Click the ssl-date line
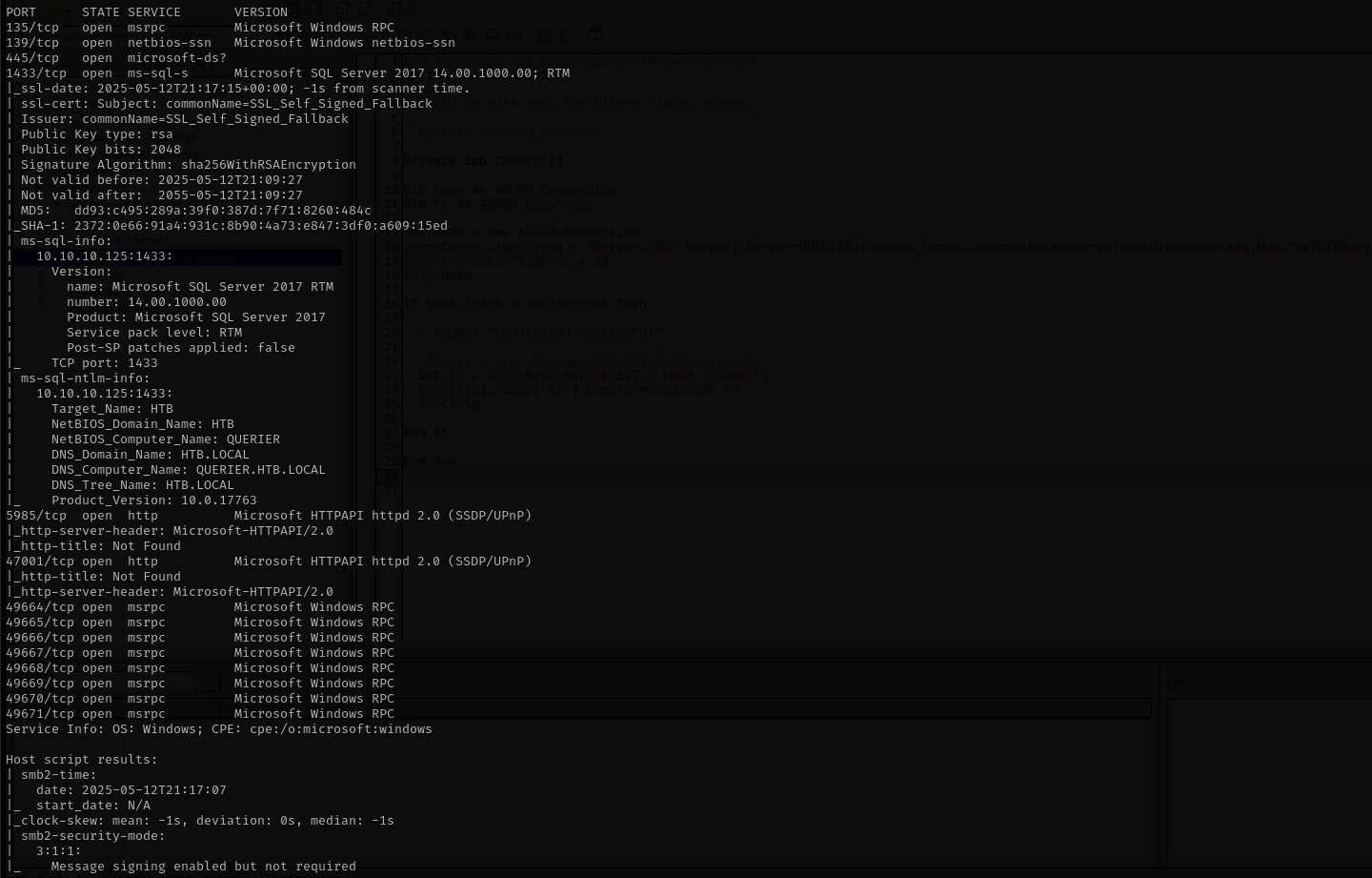 (238, 89)
